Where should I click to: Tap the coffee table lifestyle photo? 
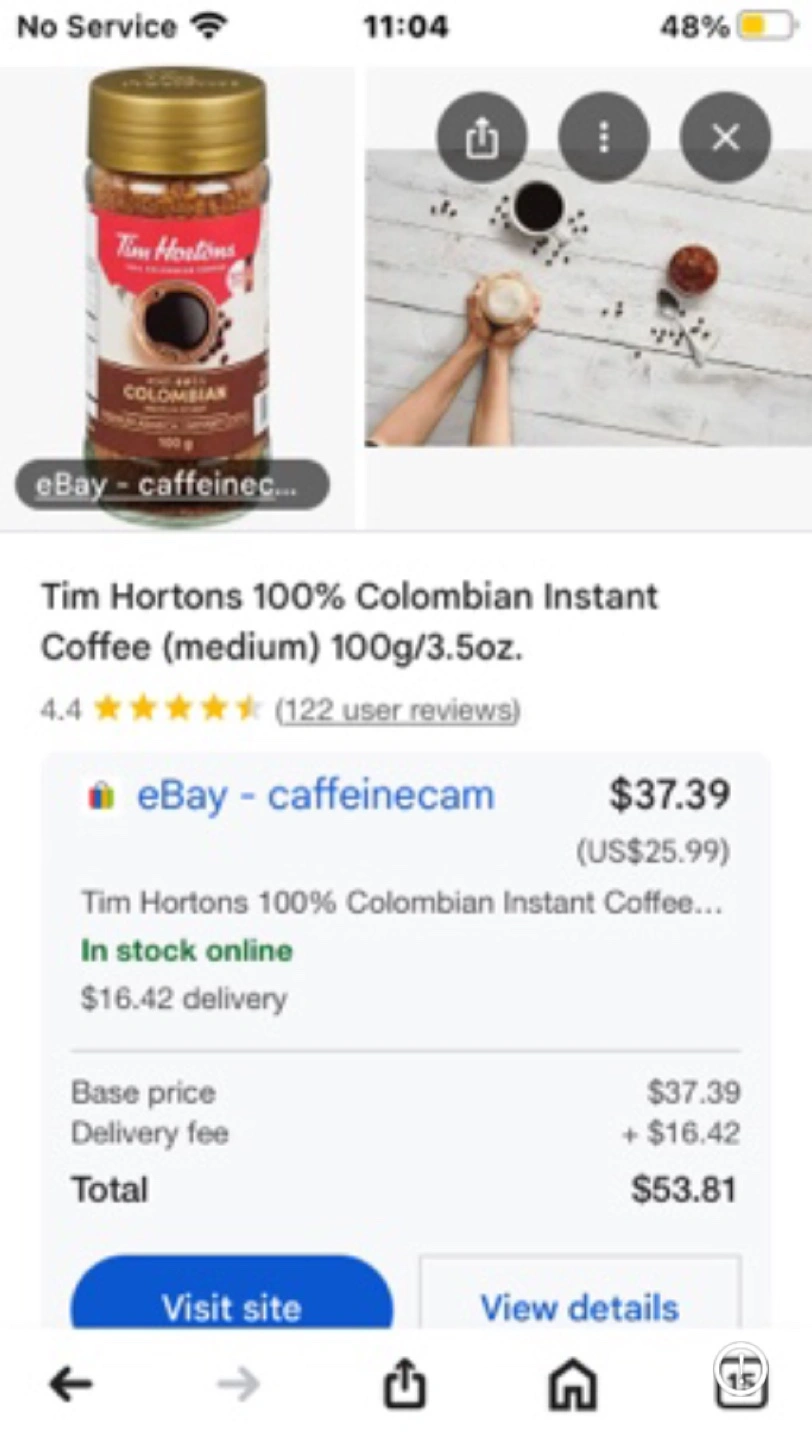point(588,297)
